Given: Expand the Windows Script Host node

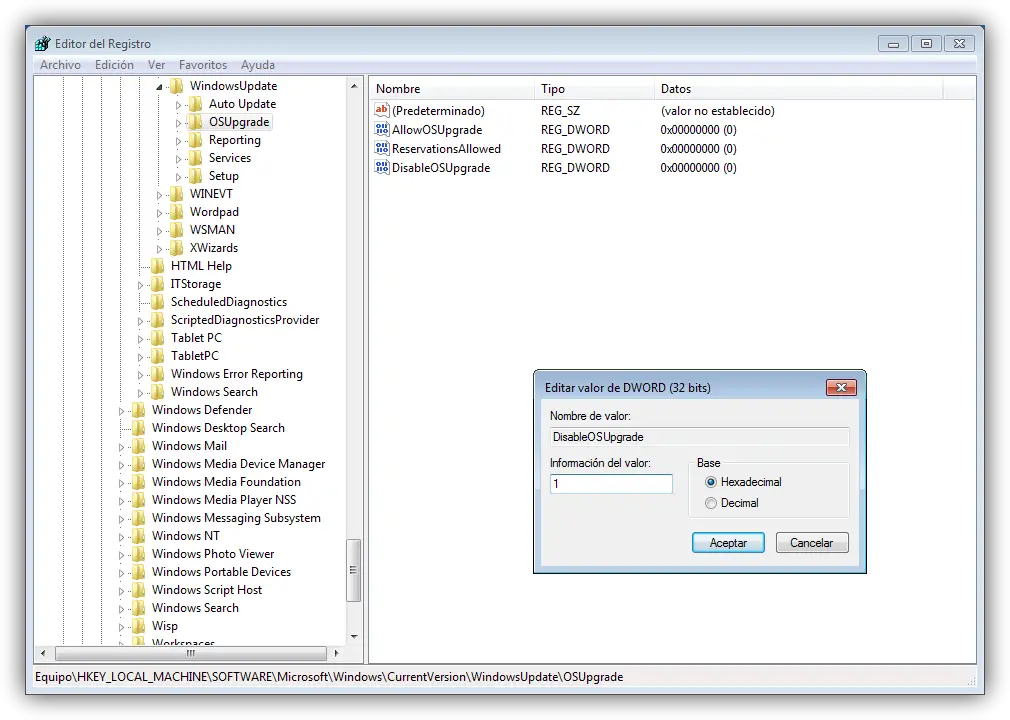Looking at the screenshot, I should 121,591.
